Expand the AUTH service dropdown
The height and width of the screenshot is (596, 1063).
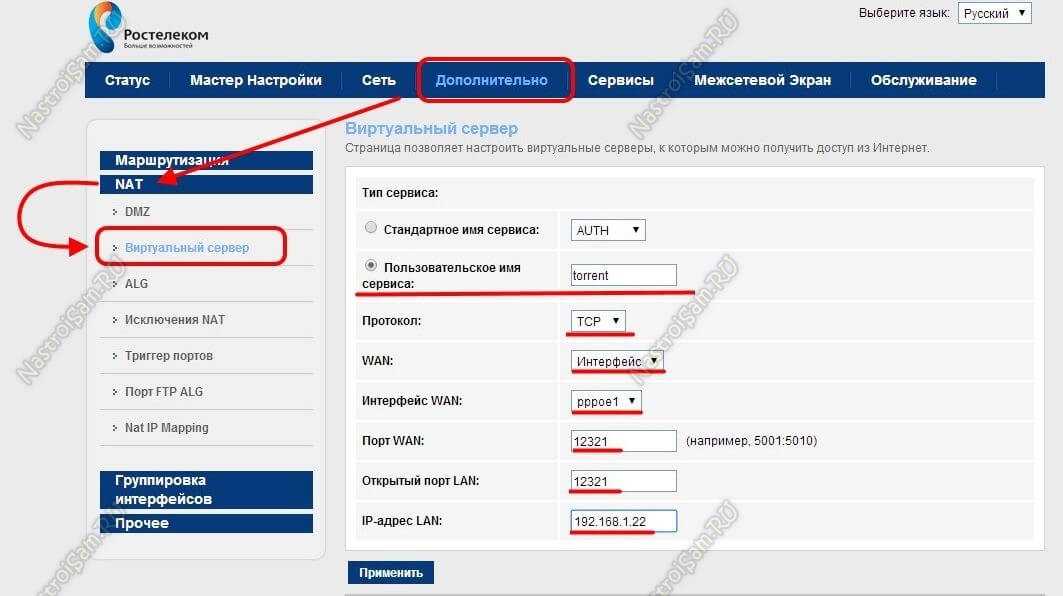point(608,230)
